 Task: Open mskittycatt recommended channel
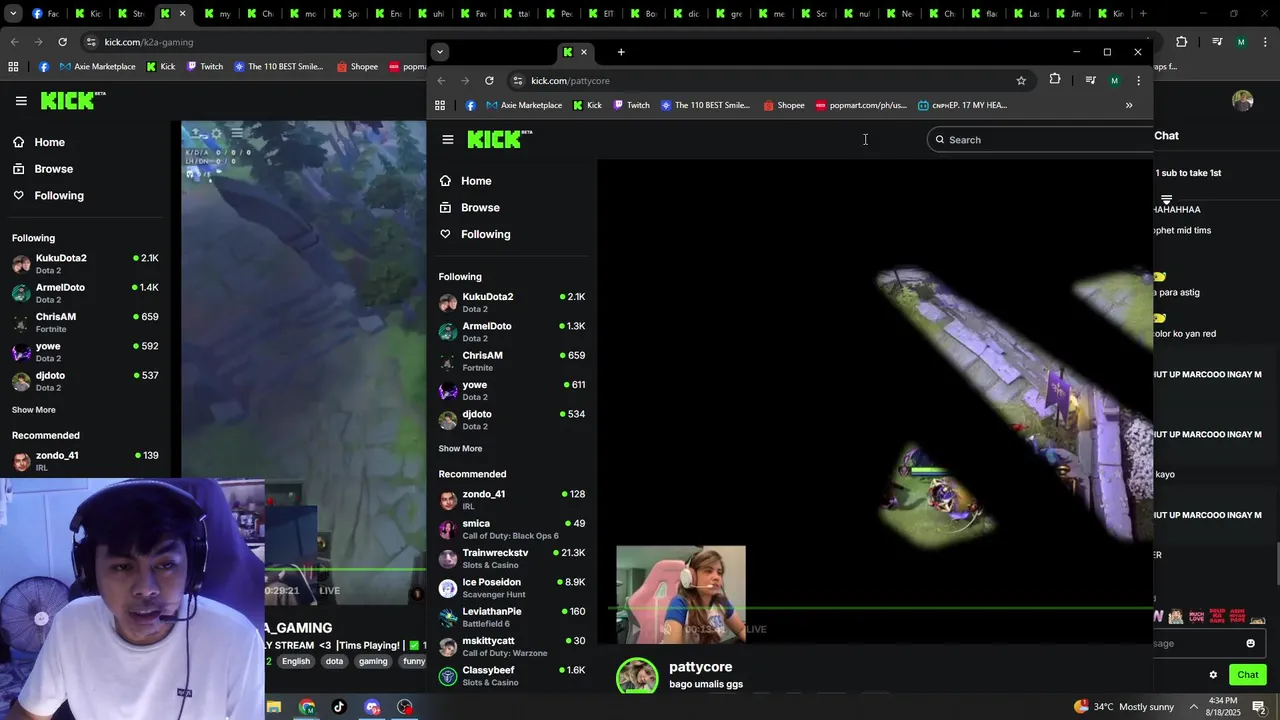(x=512, y=647)
